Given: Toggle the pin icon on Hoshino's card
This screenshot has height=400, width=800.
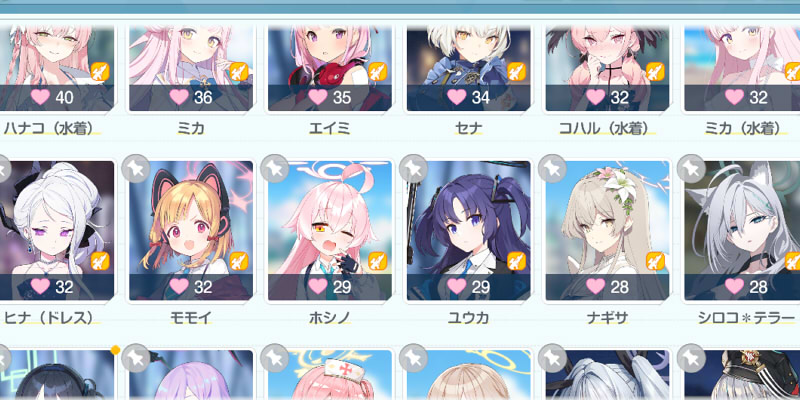Looking at the screenshot, I should point(274,168).
